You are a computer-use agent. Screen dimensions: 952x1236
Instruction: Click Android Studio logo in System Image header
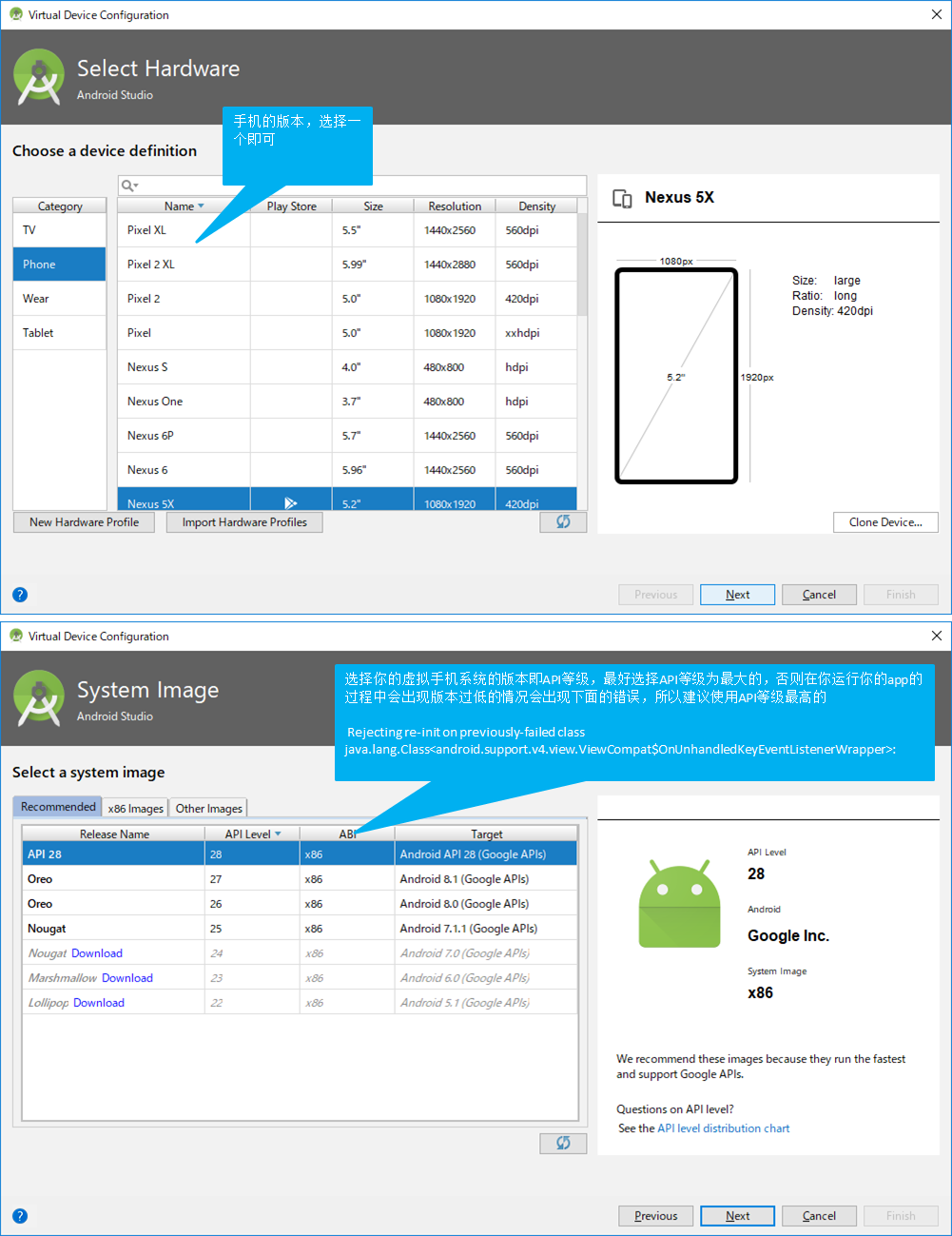coord(39,698)
